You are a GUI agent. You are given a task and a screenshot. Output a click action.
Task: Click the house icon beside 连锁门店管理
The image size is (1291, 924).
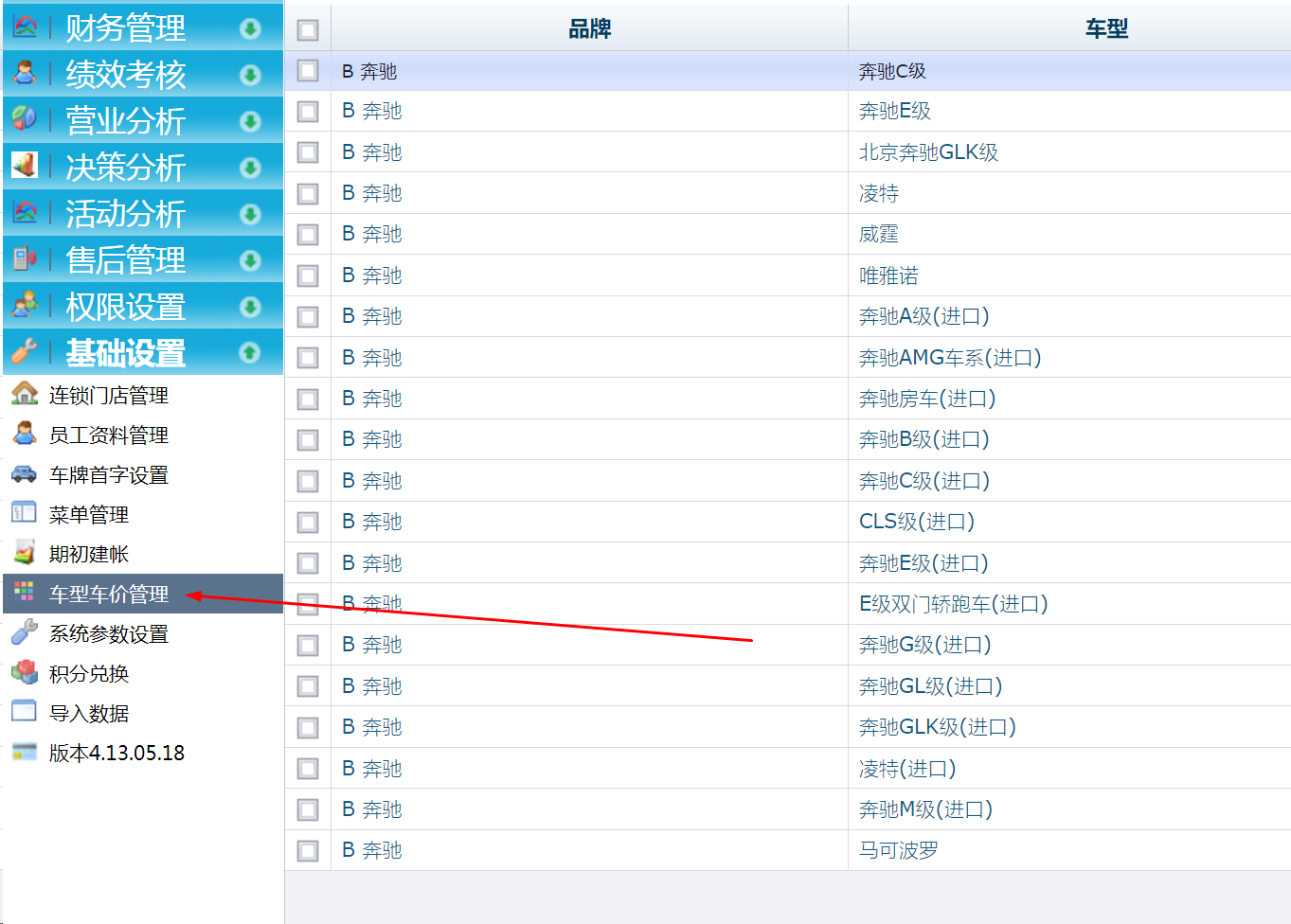(24, 394)
